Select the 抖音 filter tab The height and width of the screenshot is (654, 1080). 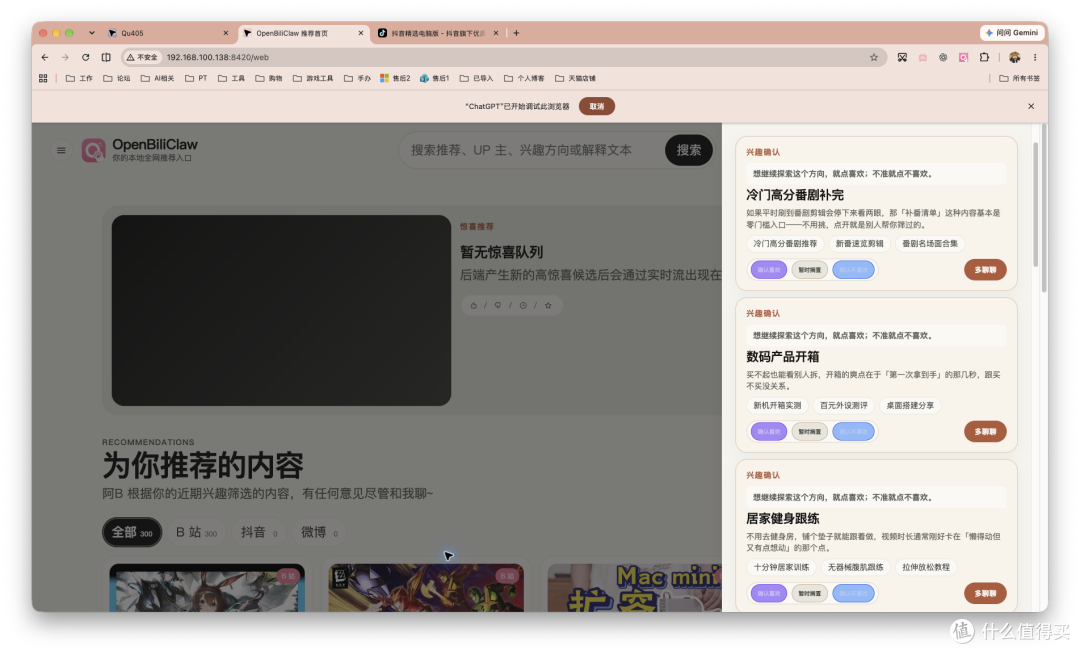tap(259, 532)
